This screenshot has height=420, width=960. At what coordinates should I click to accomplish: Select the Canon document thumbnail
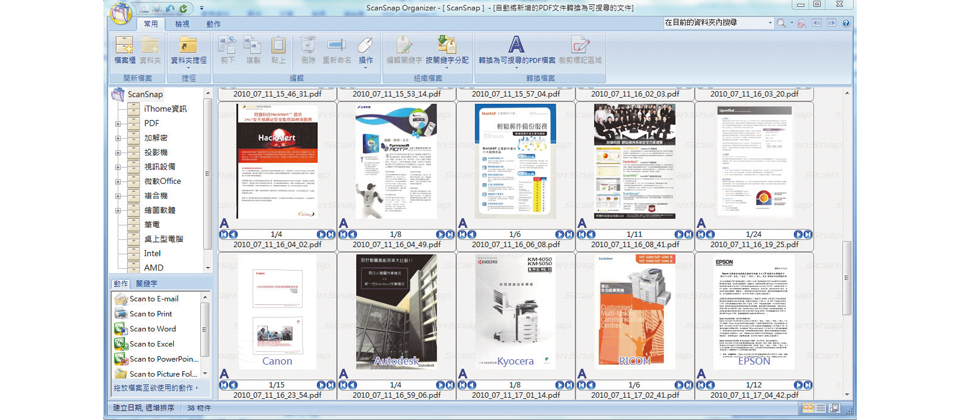pyautogui.click(x=277, y=312)
